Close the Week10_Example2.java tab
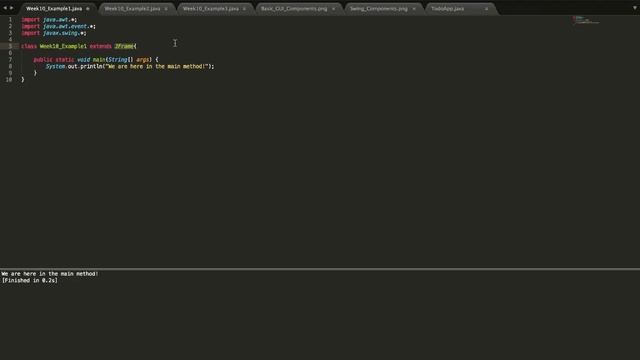640x360 pixels. pyautogui.click(x=166, y=9)
